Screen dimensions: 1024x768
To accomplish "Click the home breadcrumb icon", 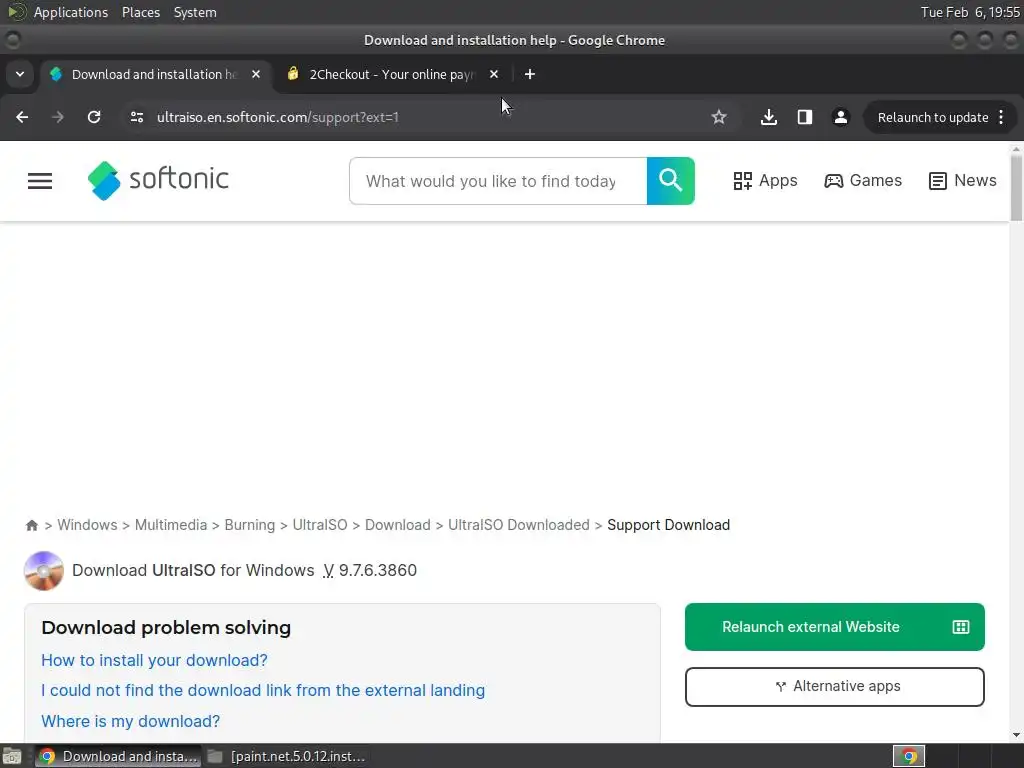I will click(31, 525).
